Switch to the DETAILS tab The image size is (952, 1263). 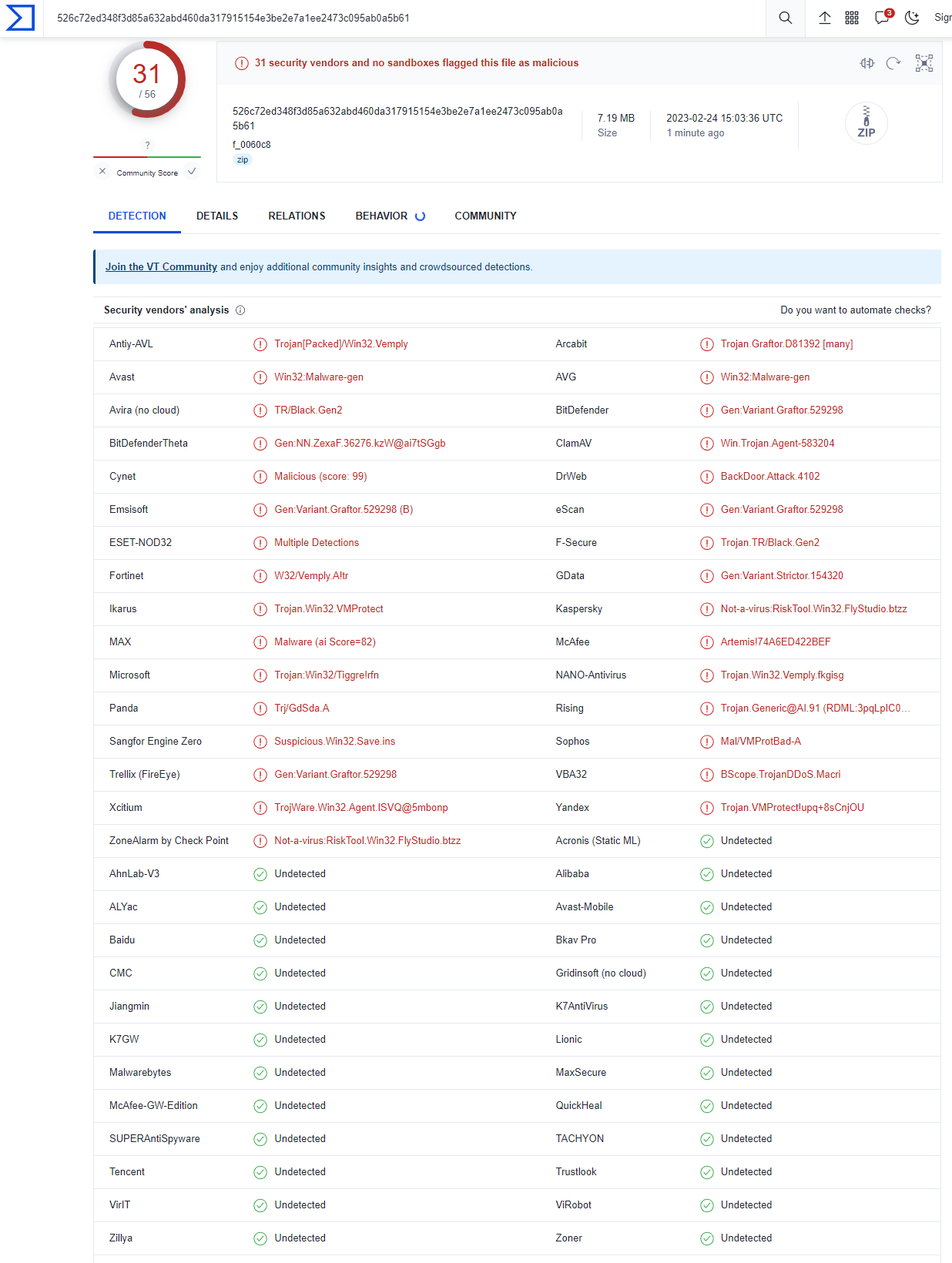coord(217,216)
